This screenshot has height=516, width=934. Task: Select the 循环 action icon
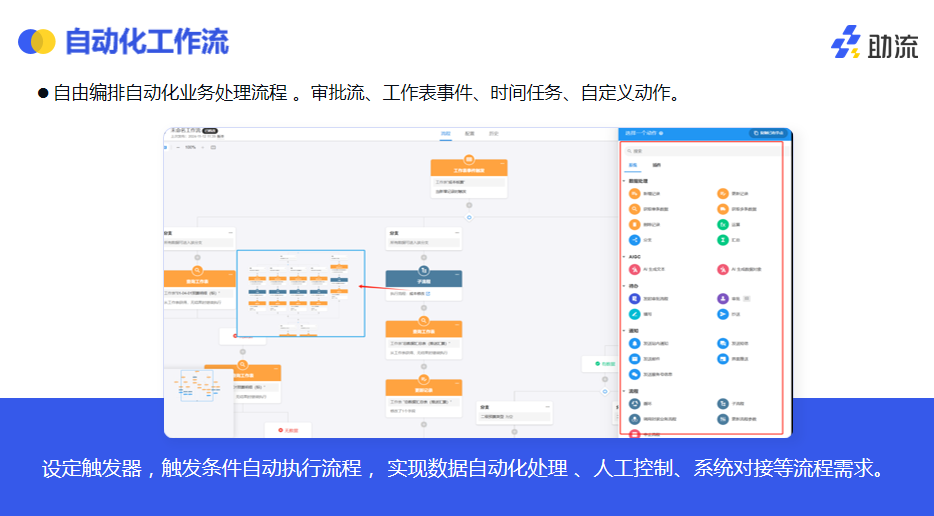click(634, 404)
